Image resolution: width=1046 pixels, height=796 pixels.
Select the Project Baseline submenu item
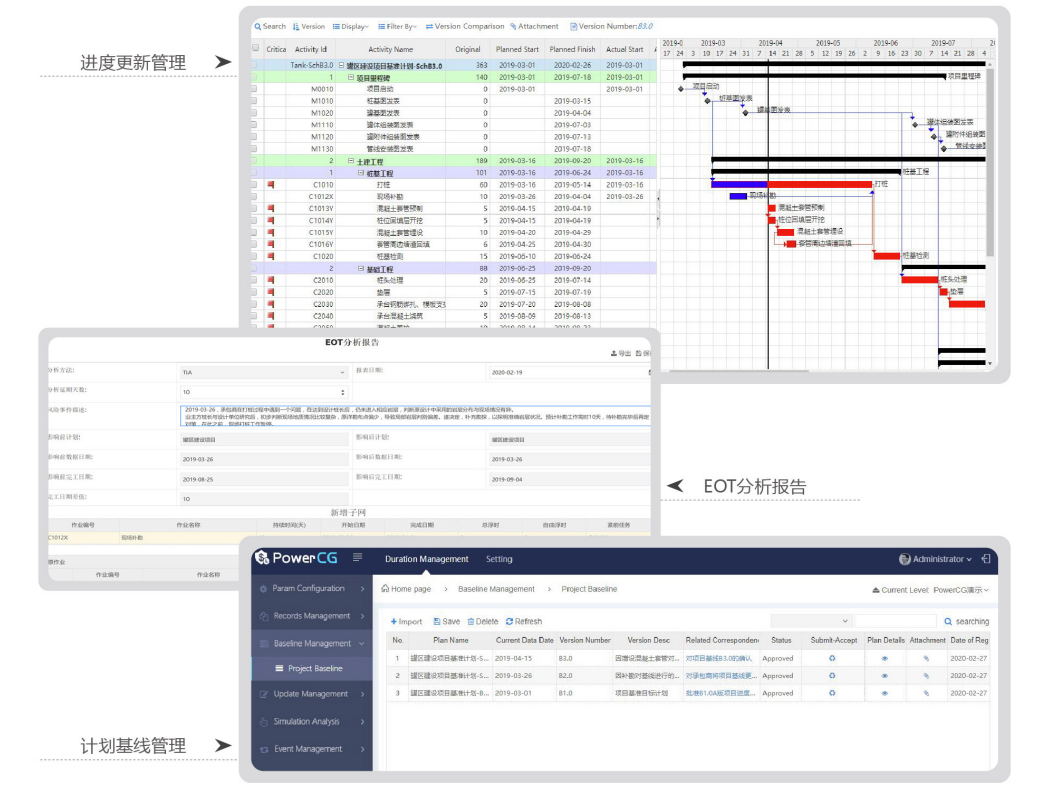pos(312,669)
